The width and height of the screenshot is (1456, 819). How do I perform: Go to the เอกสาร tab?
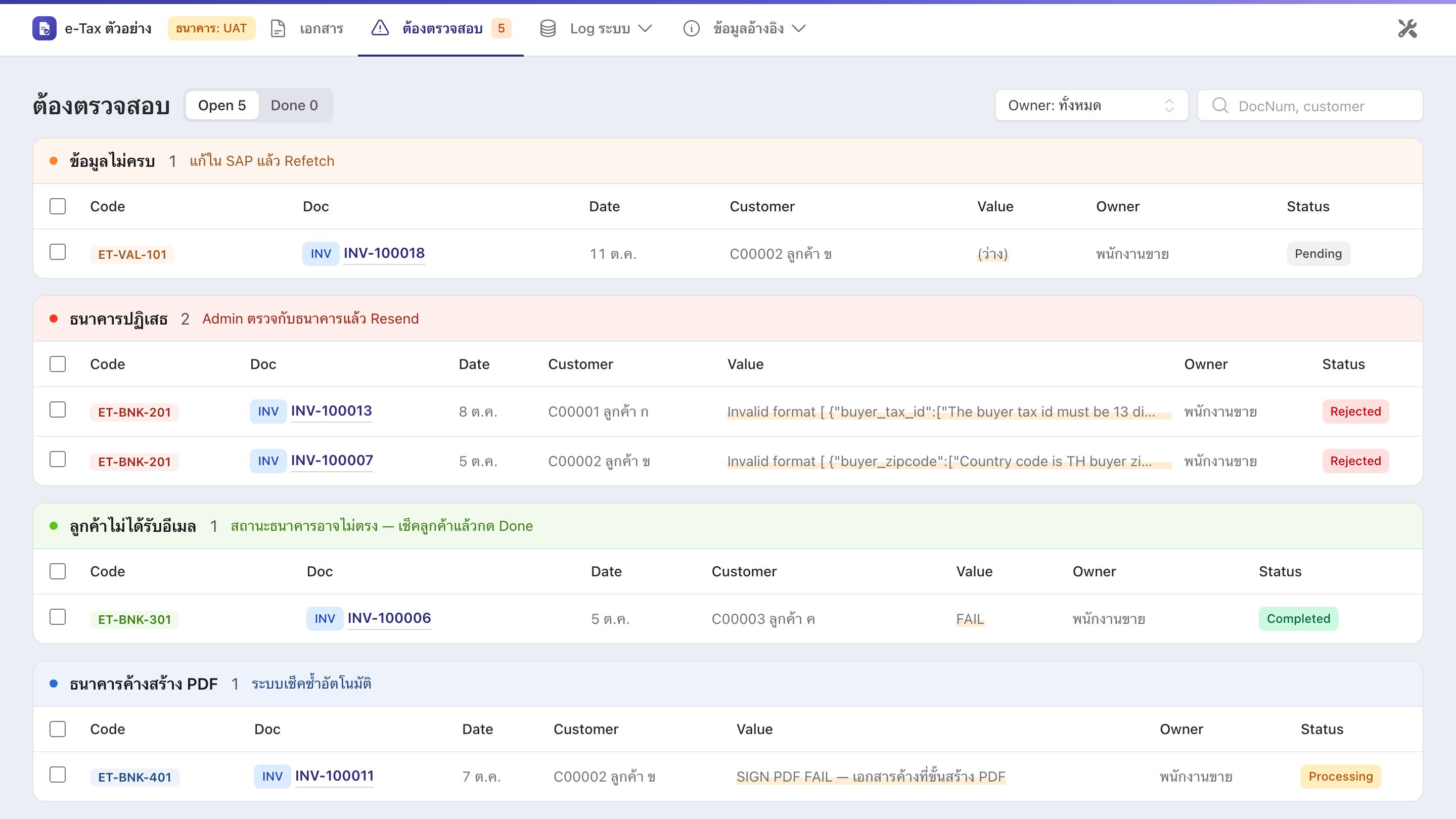tap(307, 28)
